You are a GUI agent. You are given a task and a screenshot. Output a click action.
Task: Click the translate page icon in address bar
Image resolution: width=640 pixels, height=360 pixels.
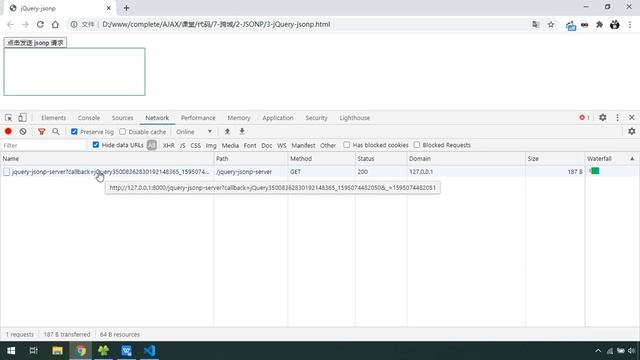pyautogui.click(x=536, y=24)
